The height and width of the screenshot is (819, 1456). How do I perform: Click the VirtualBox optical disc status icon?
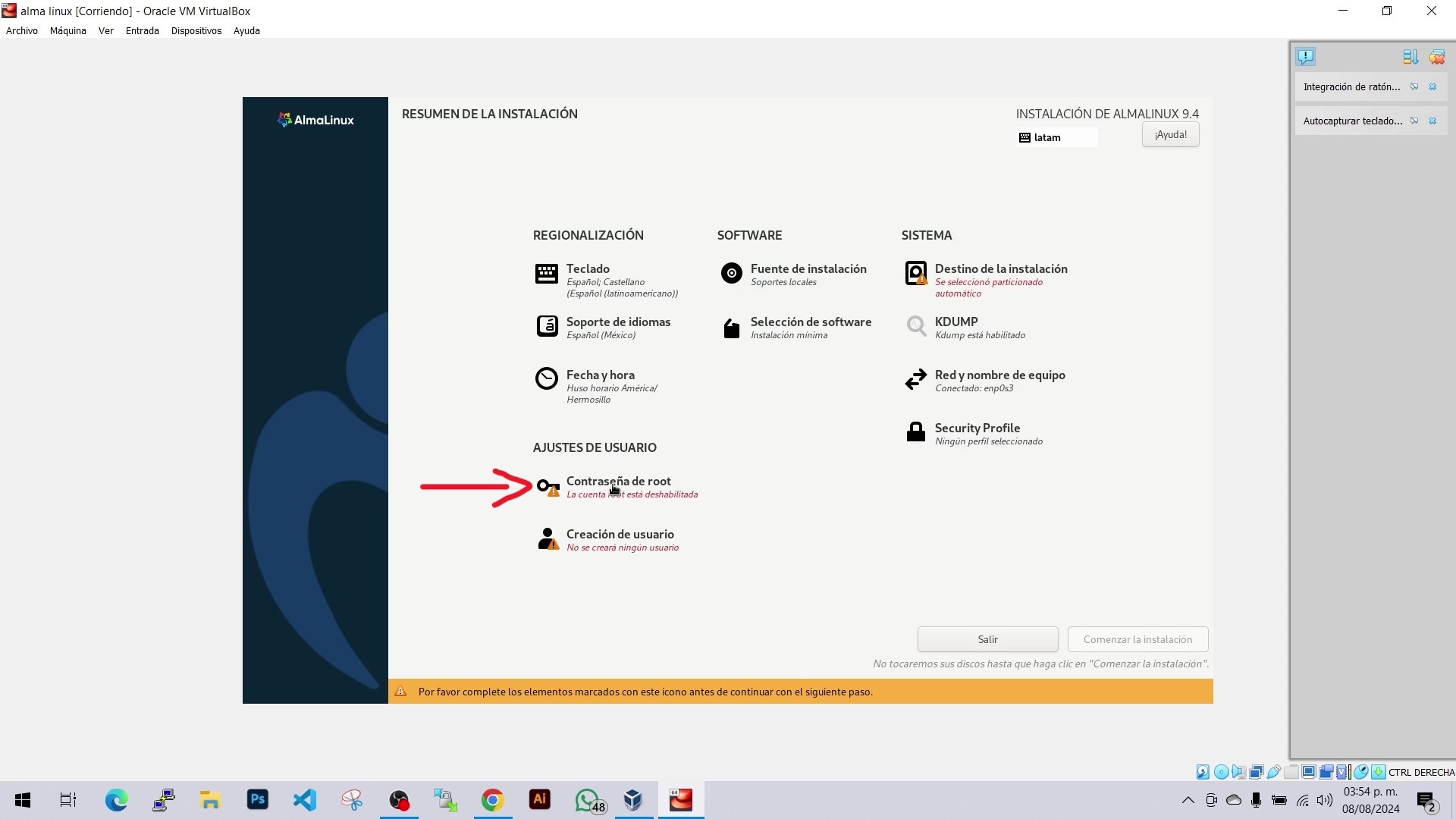[1221, 772]
